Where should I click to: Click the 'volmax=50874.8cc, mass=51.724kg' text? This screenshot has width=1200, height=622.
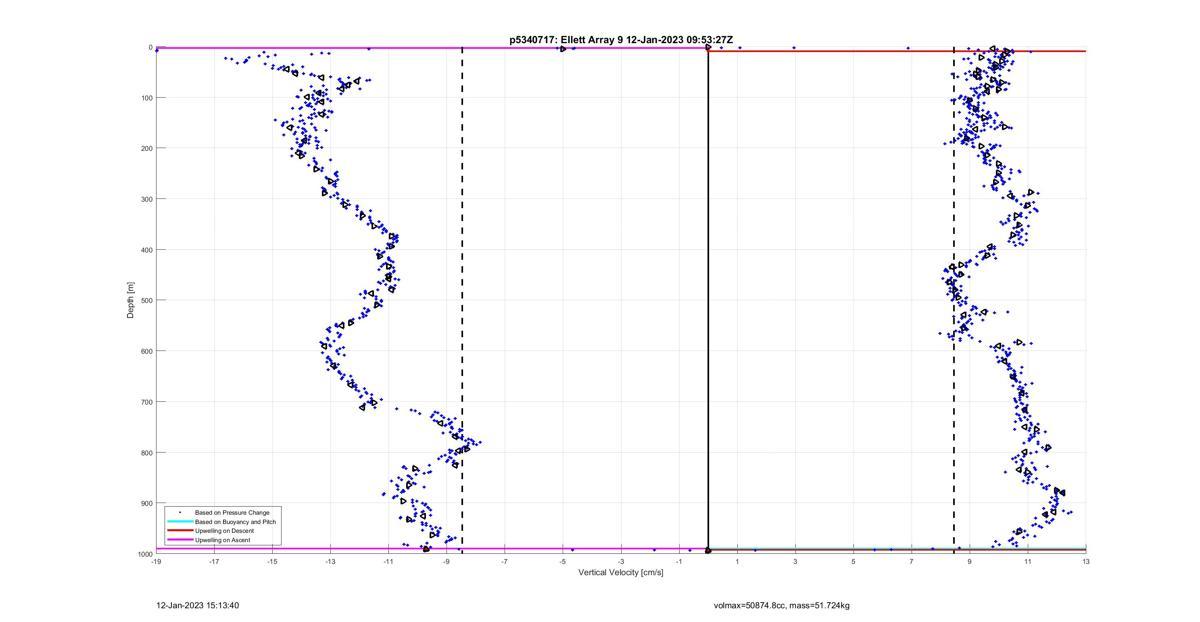pyautogui.click(x=782, y=605)
